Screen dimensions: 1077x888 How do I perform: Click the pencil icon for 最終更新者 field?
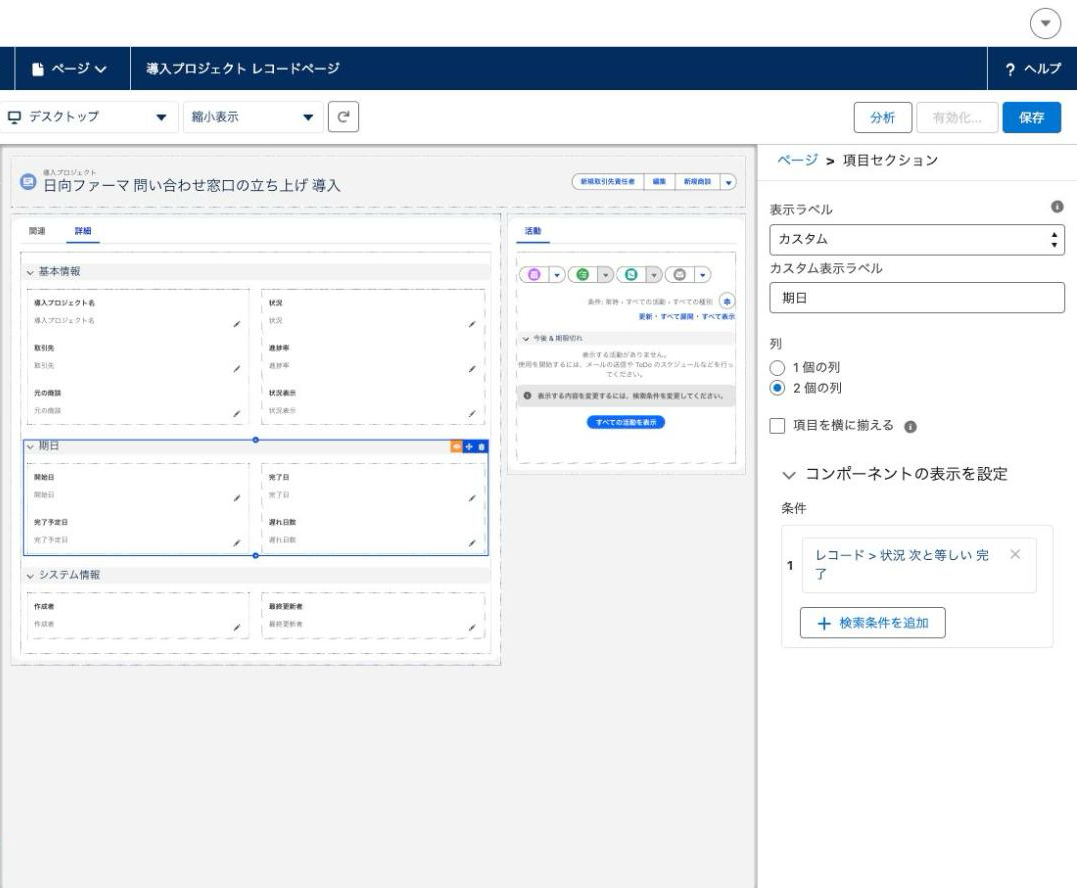pyautogui.click(x=472, y=627)
